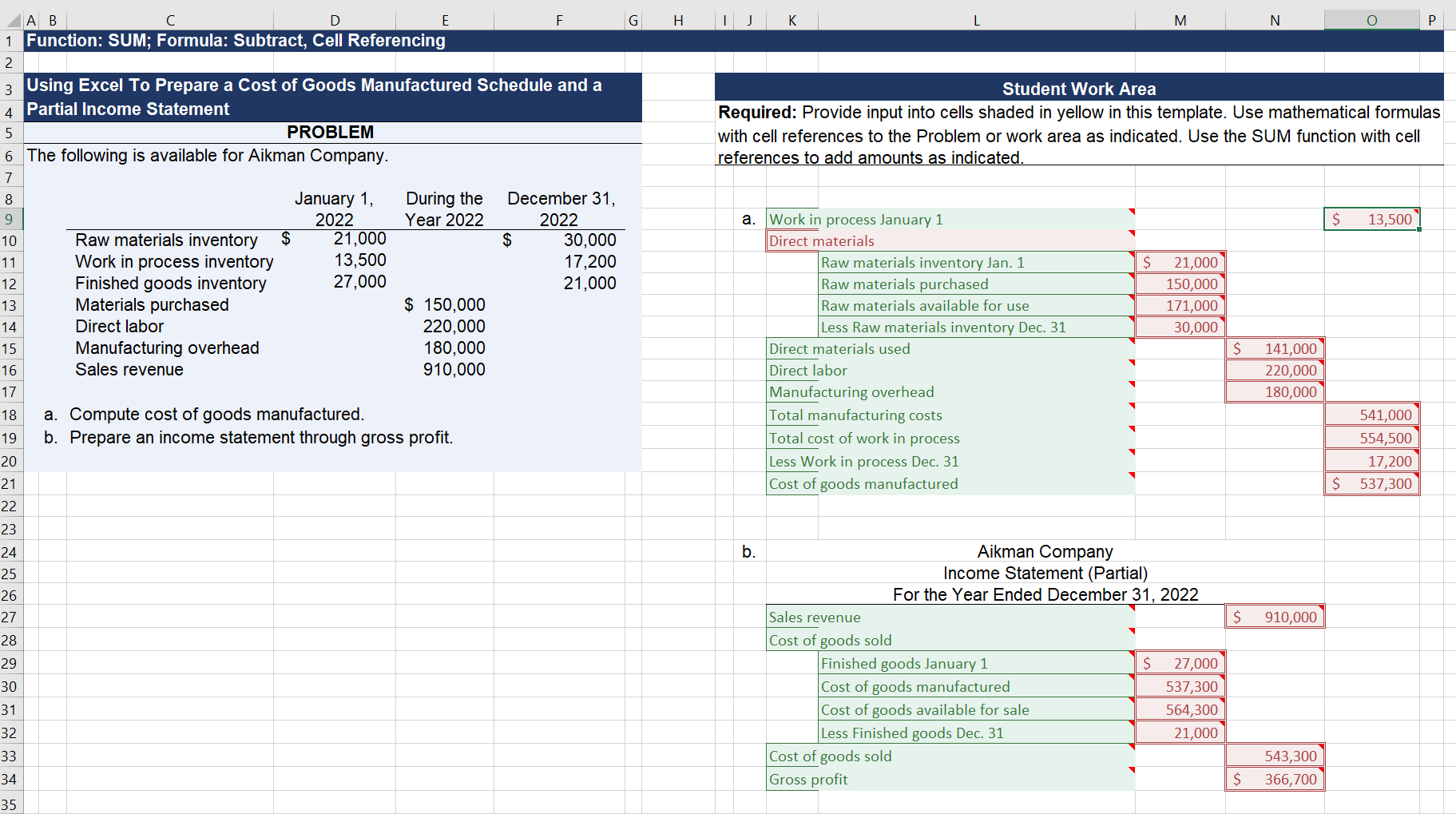This screenshot has height=814, width=1456.
Task: Select row 9 header
Action: (x=11, y=219)
